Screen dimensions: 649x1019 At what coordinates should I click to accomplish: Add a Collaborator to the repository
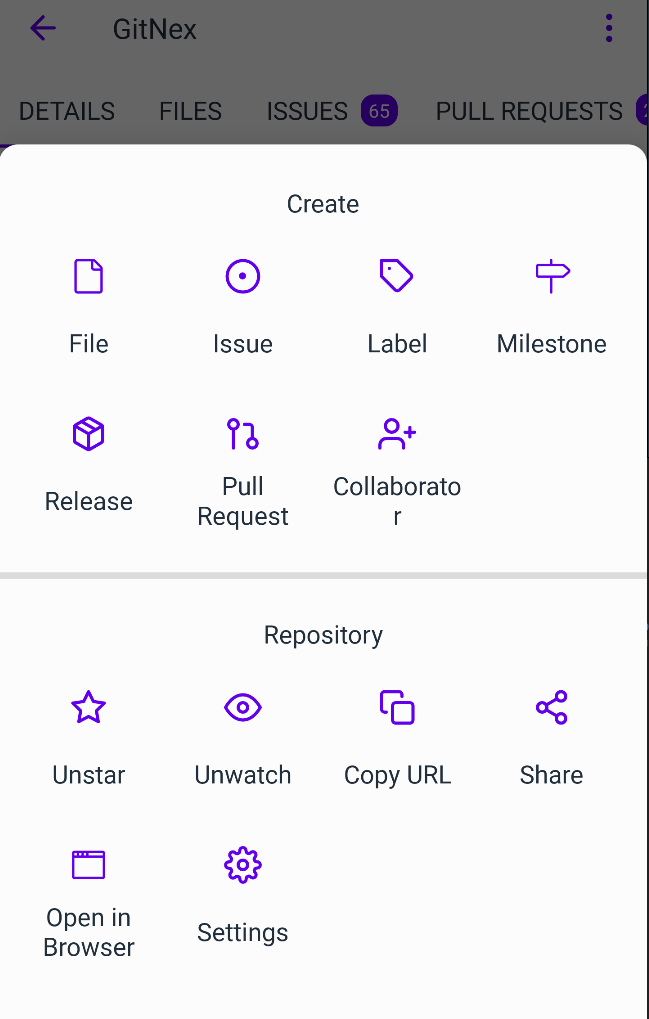point(397,472)
